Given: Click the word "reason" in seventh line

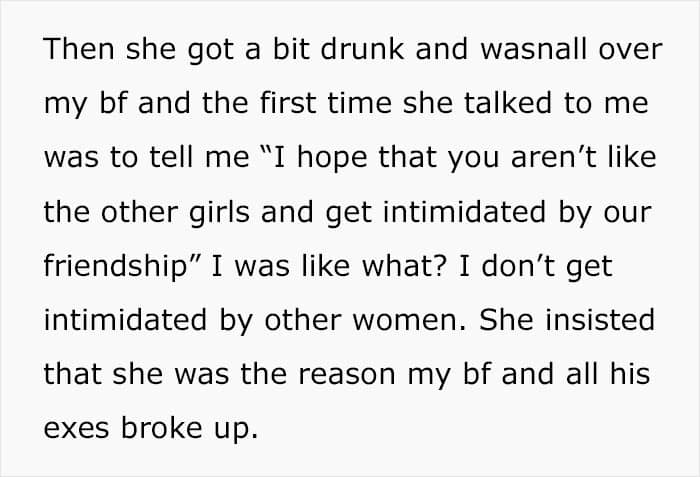Looking at the screenshot, I should tap(346, 373).
